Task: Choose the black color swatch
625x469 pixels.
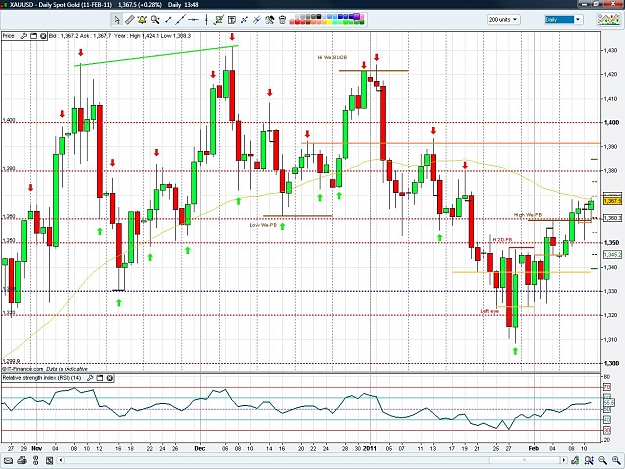Action: (x=318, y=17)
